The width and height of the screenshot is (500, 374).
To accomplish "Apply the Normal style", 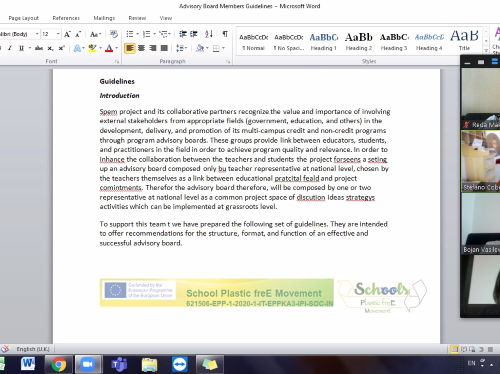I will click(254, 42).
